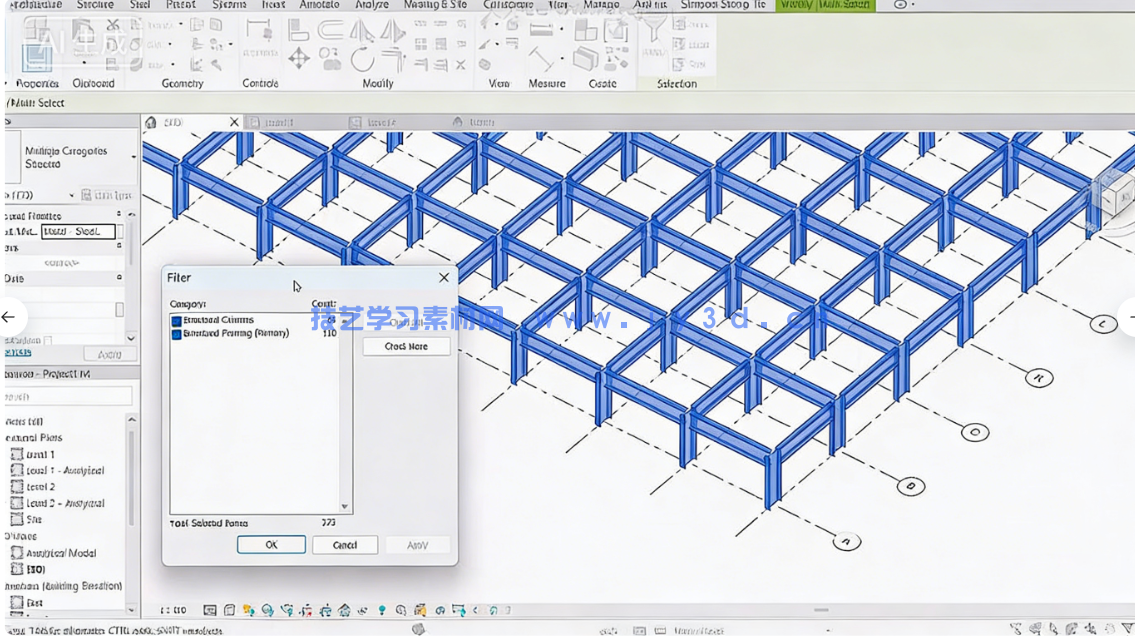Click the Move tool in the Modify panel
The height and width of the screenshot is (636, 1135).
[299, 59]
